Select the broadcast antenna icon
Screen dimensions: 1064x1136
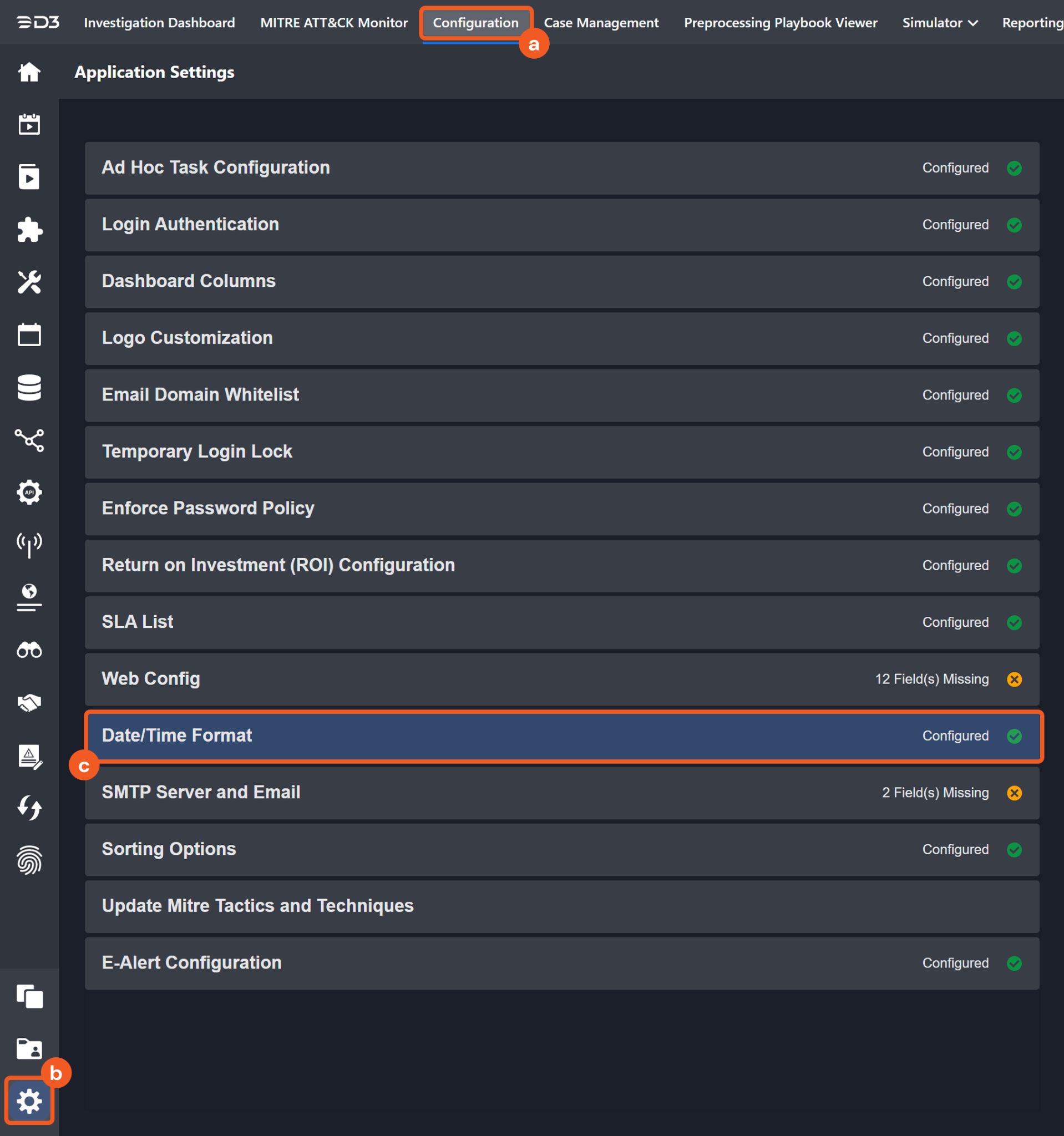29,544
